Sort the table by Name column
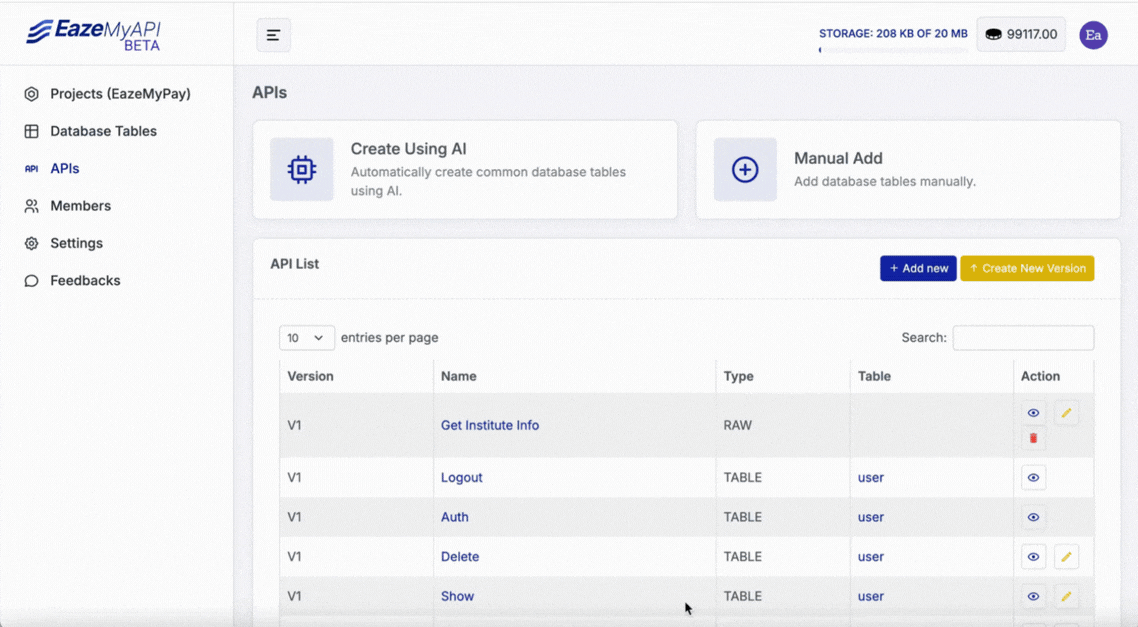 pos(459,376)
